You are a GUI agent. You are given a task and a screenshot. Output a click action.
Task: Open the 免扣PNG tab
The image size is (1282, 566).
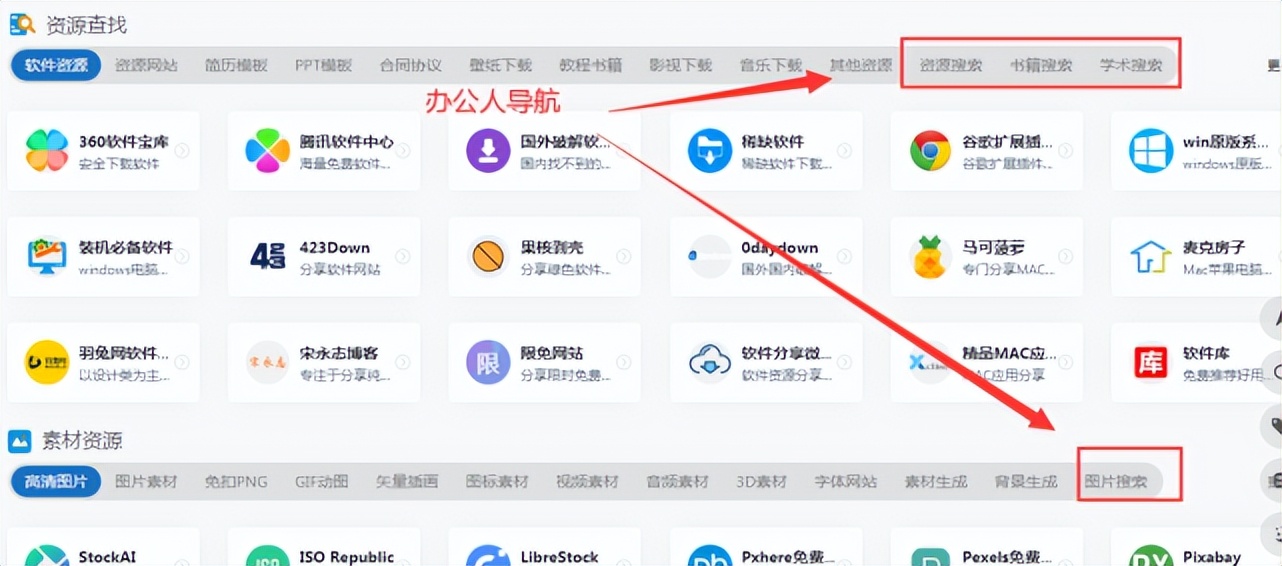coord(236,481)
